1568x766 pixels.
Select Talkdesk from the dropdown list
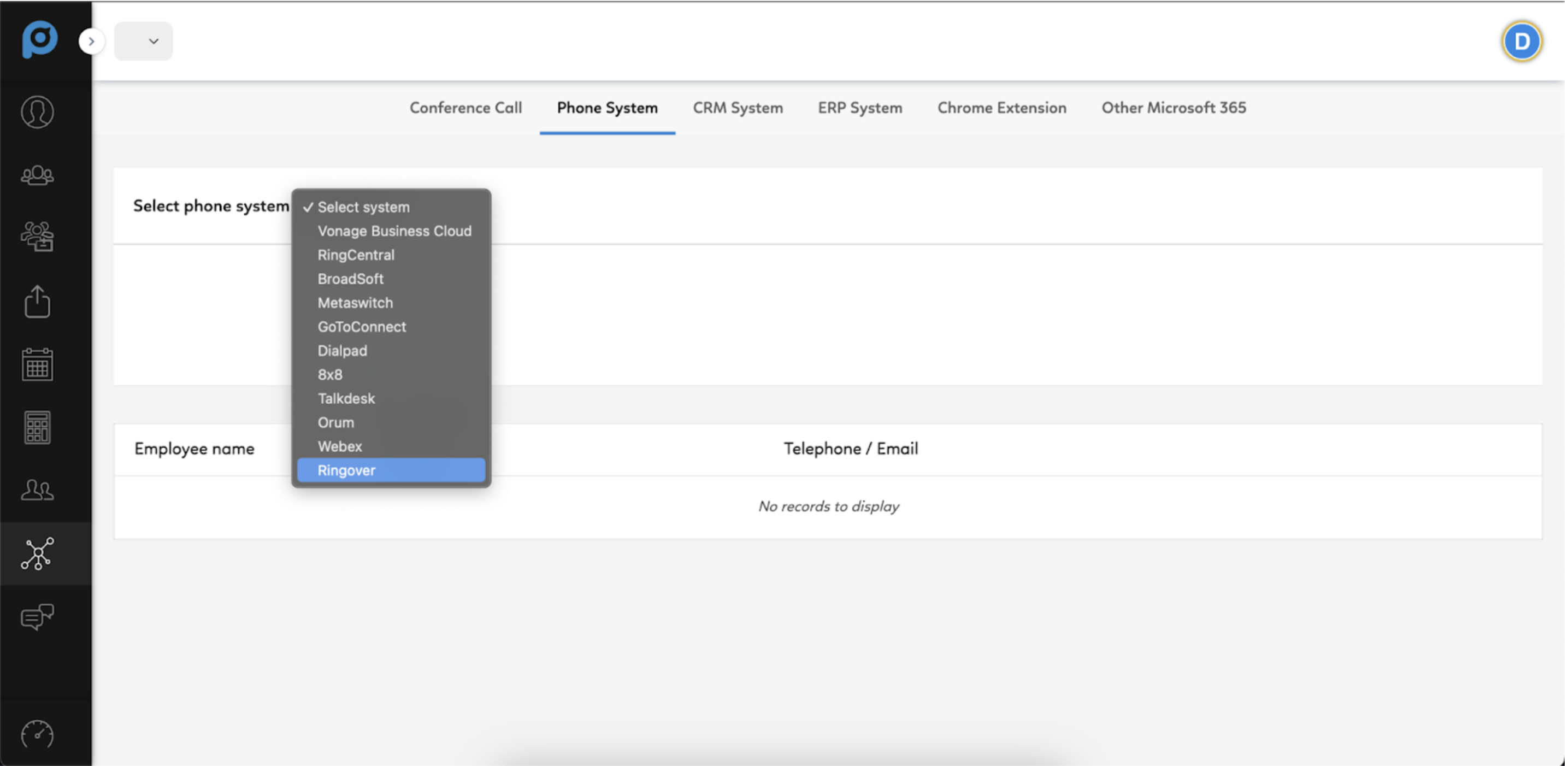(391, 398)
